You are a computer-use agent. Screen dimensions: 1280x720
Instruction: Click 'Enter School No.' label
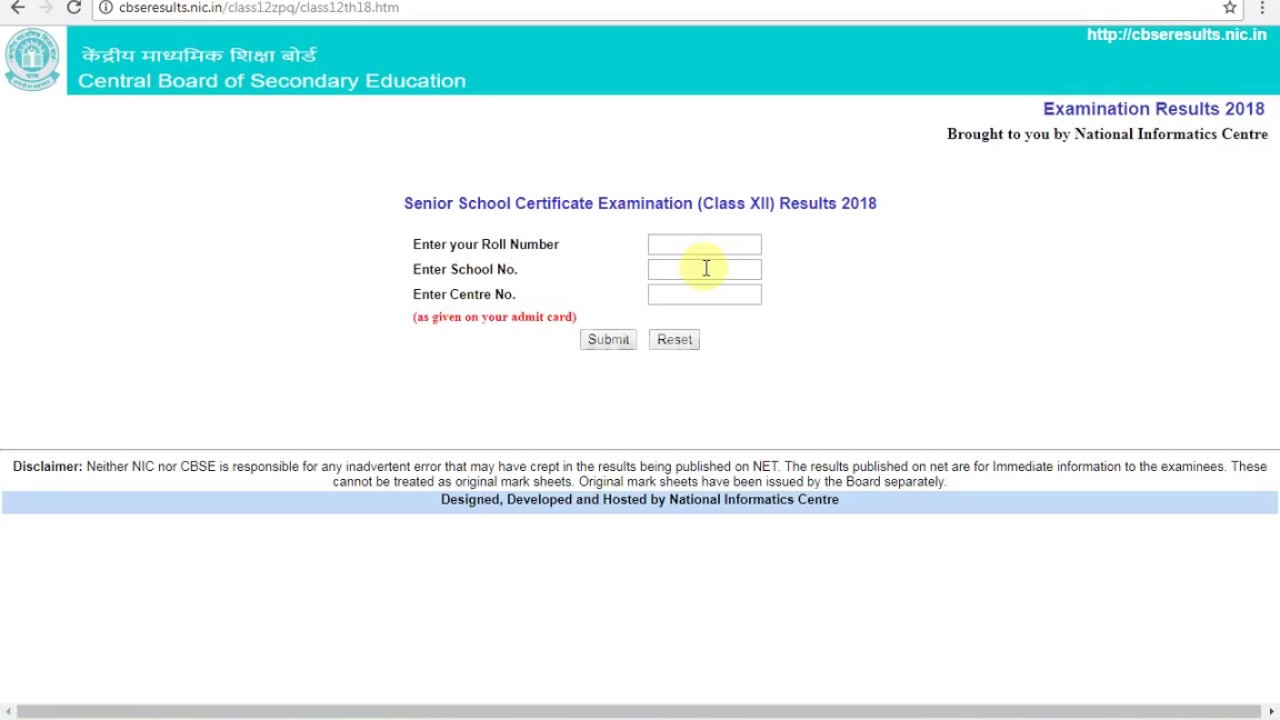click(x=465, y=269)
